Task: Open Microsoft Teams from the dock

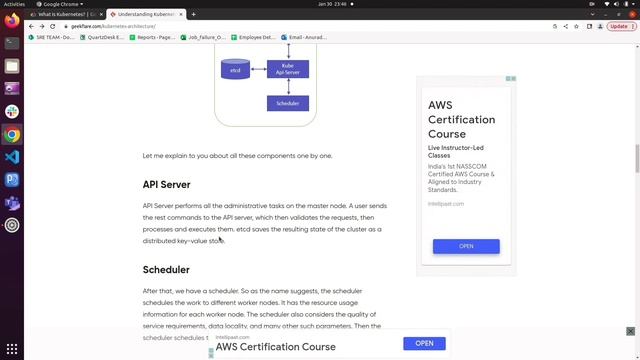Action: tap(12, 203)
